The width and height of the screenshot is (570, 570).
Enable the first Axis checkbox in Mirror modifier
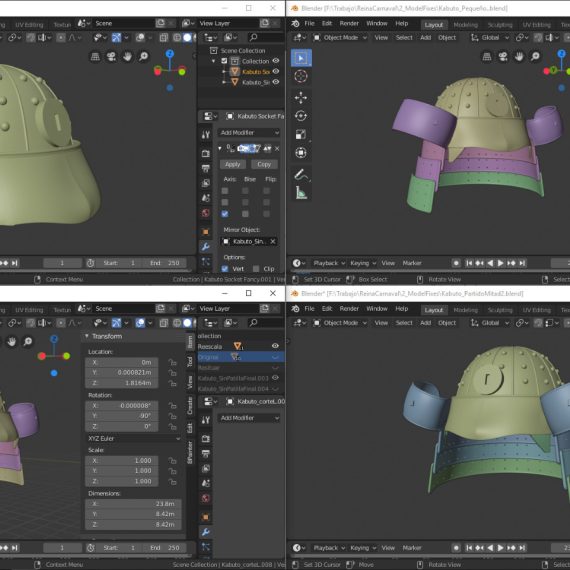point(225,191)
